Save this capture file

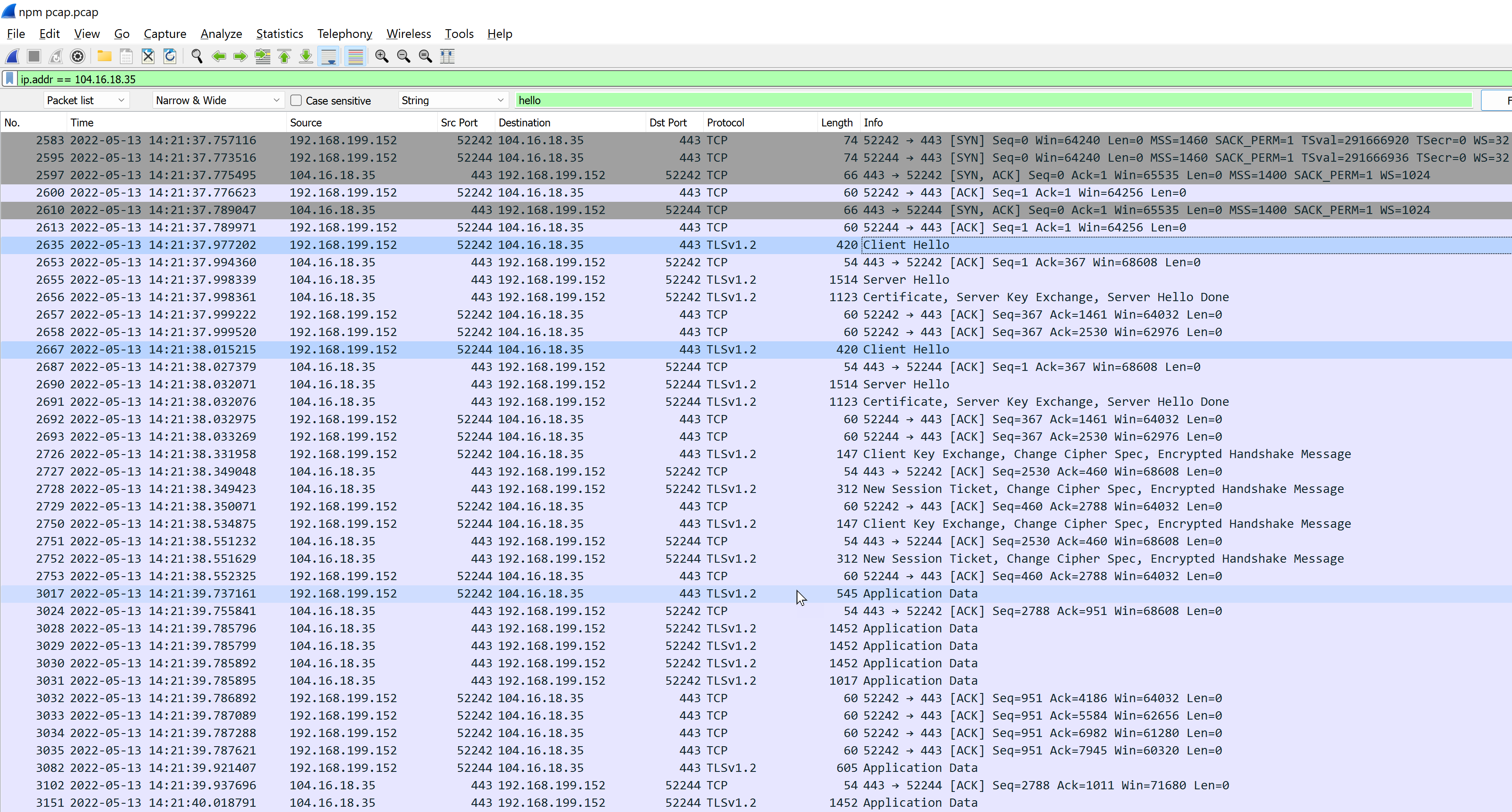pos(126,56)
